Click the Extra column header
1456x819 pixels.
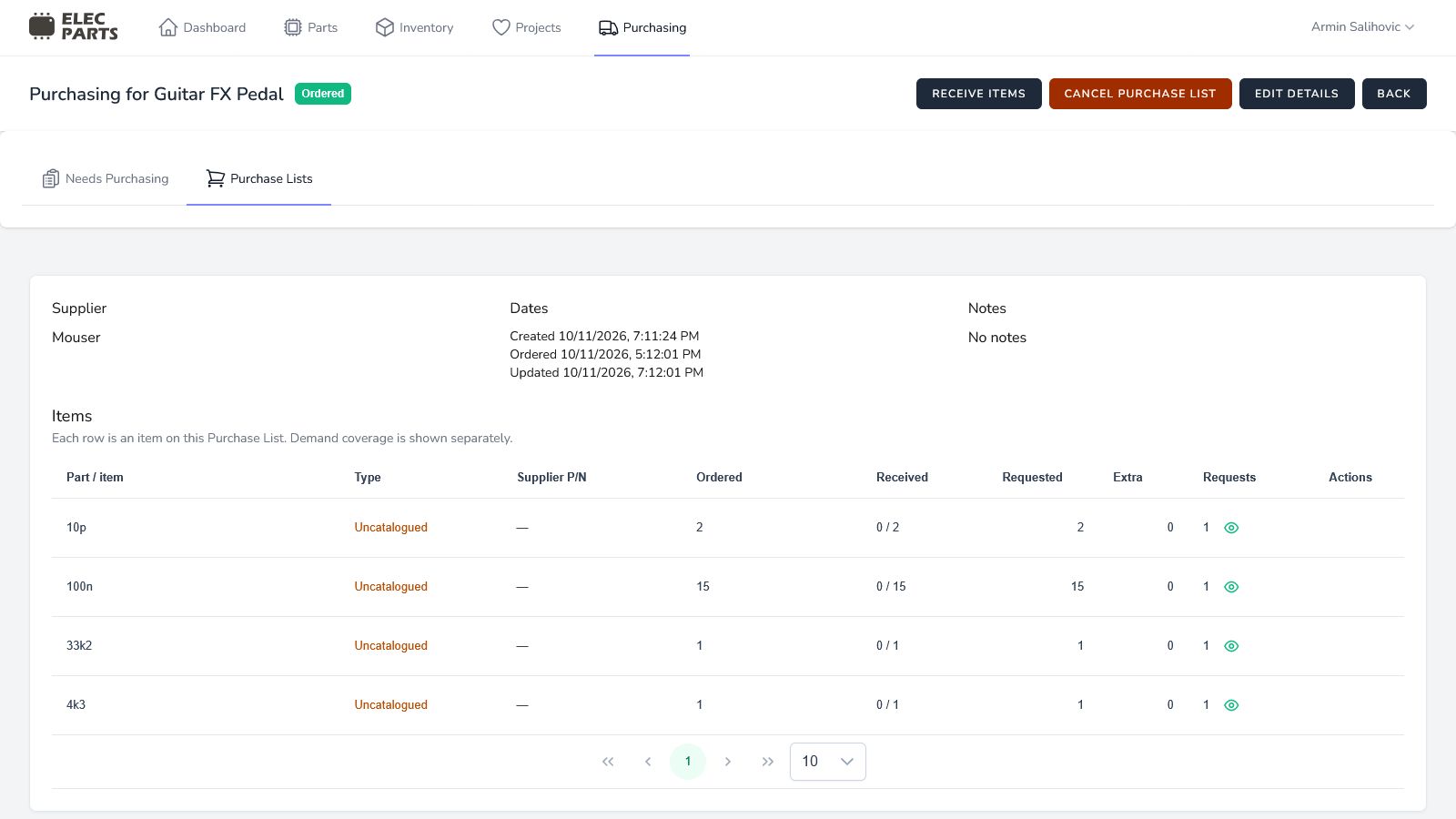[1127, 477]
